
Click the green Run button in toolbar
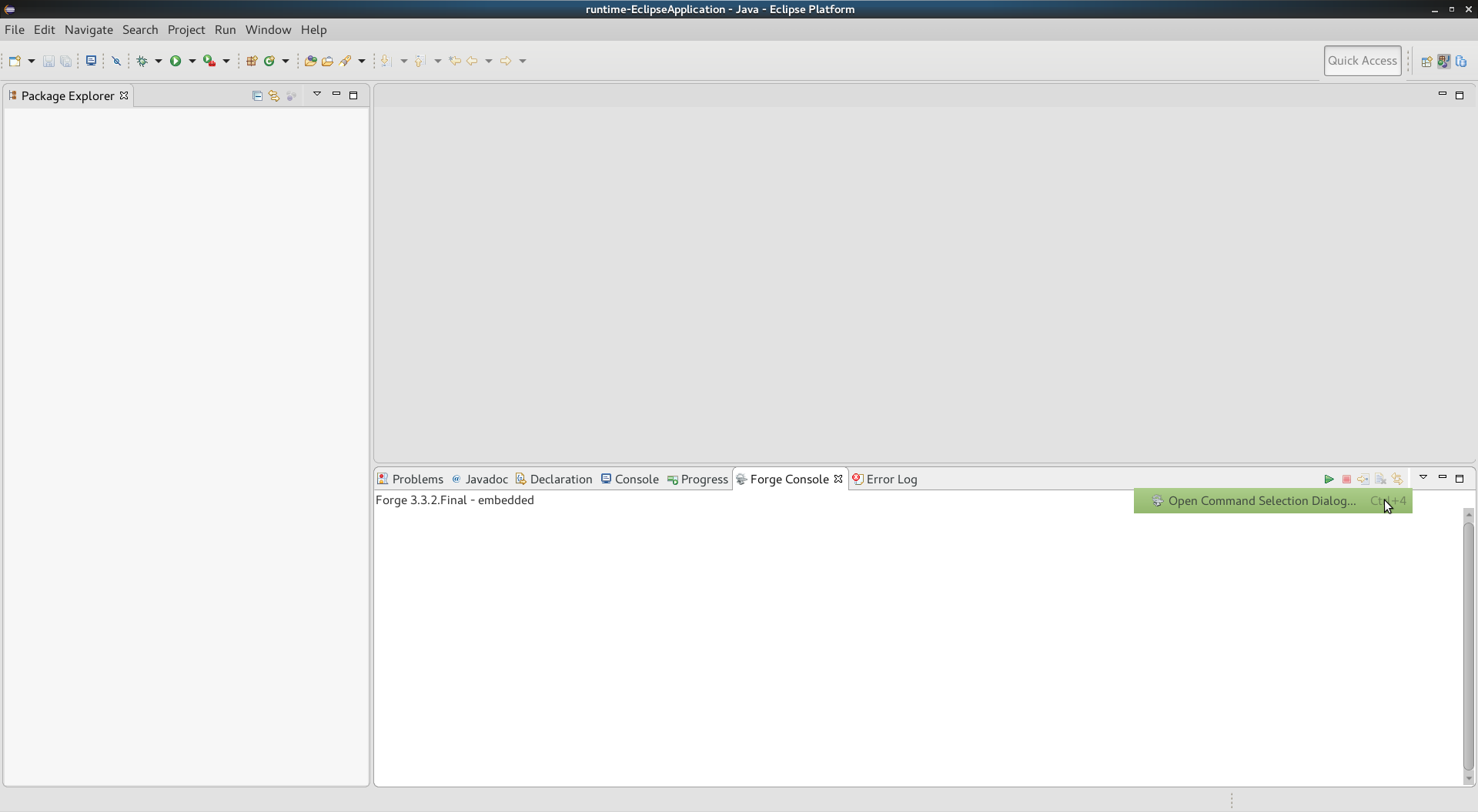[x=176, y=61]
